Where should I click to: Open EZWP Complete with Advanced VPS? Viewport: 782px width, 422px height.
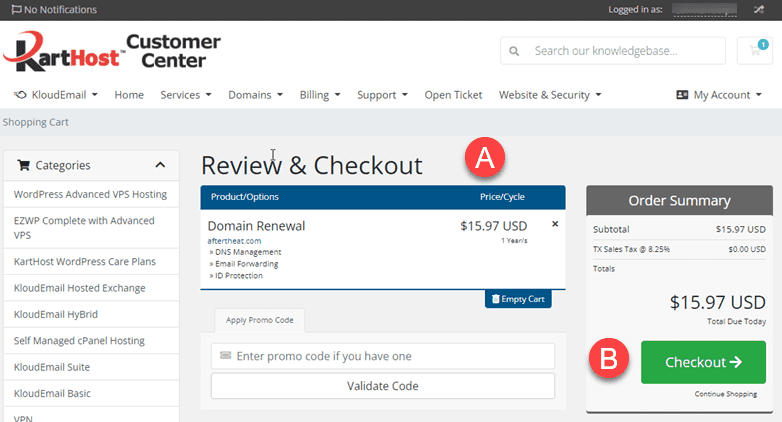click(91, 228)
